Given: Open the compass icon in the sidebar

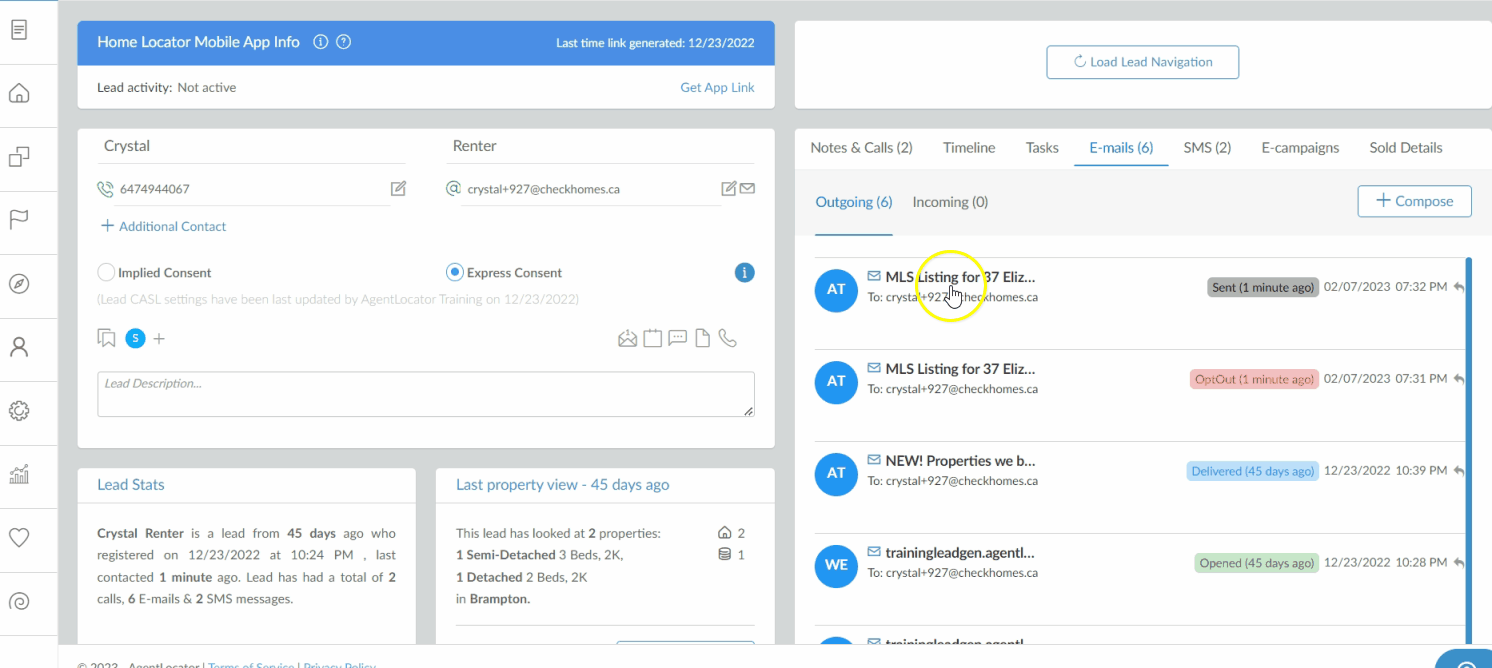Looking at the screenshot, I should tap(19, 284).
